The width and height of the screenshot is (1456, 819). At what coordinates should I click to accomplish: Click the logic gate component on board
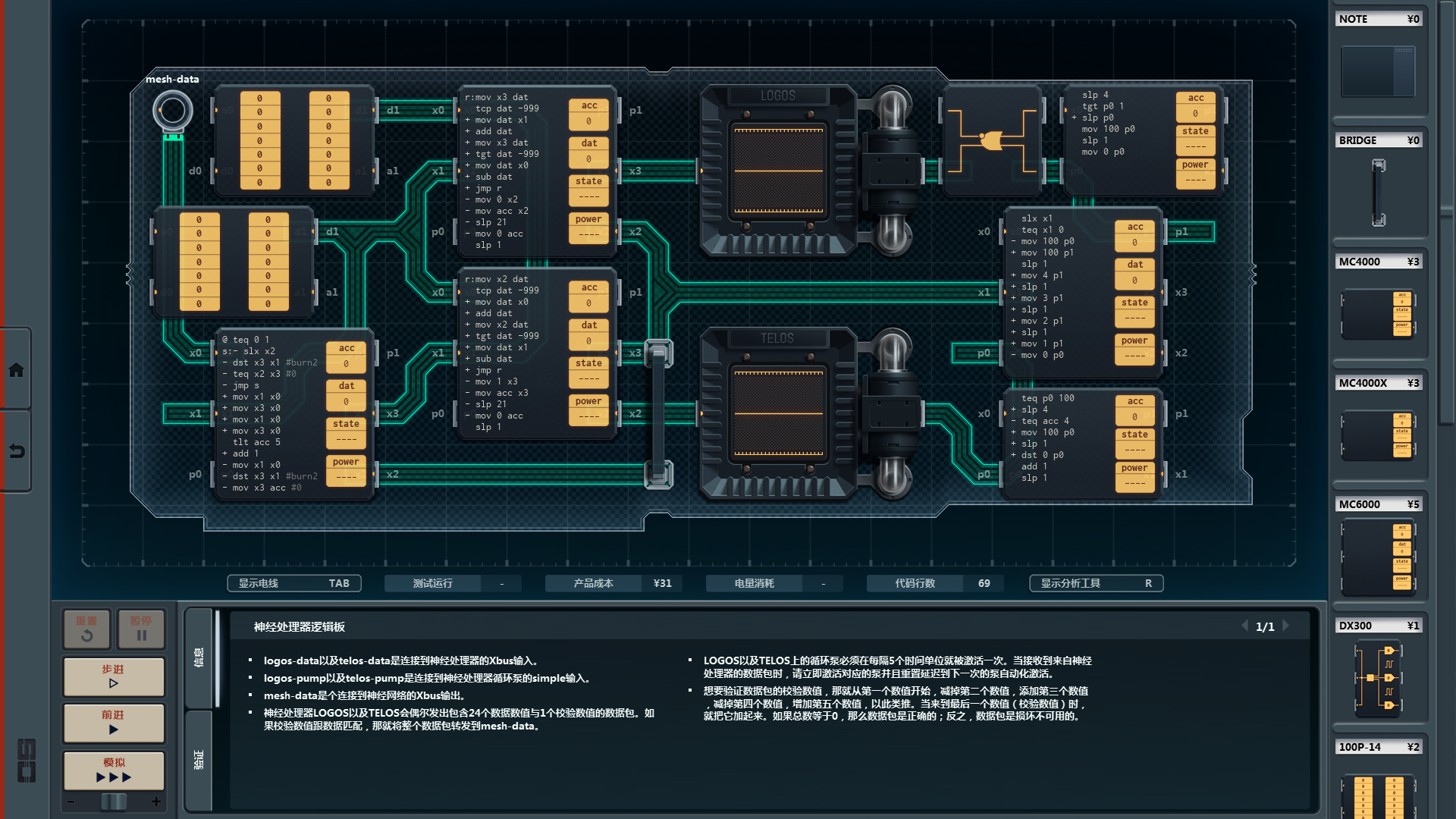coord(991,140)
